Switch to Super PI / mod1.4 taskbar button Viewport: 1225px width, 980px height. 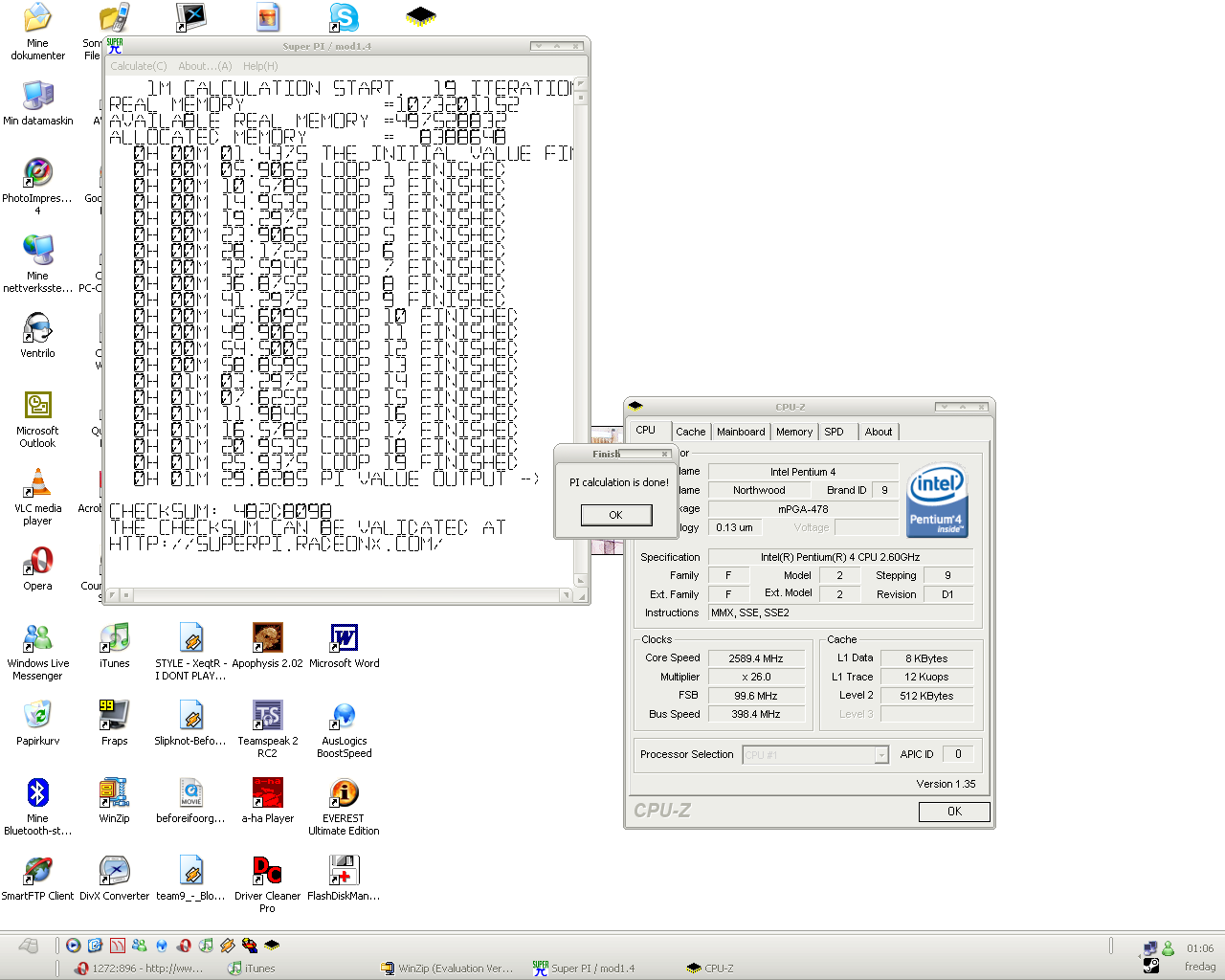pos(585,969)
